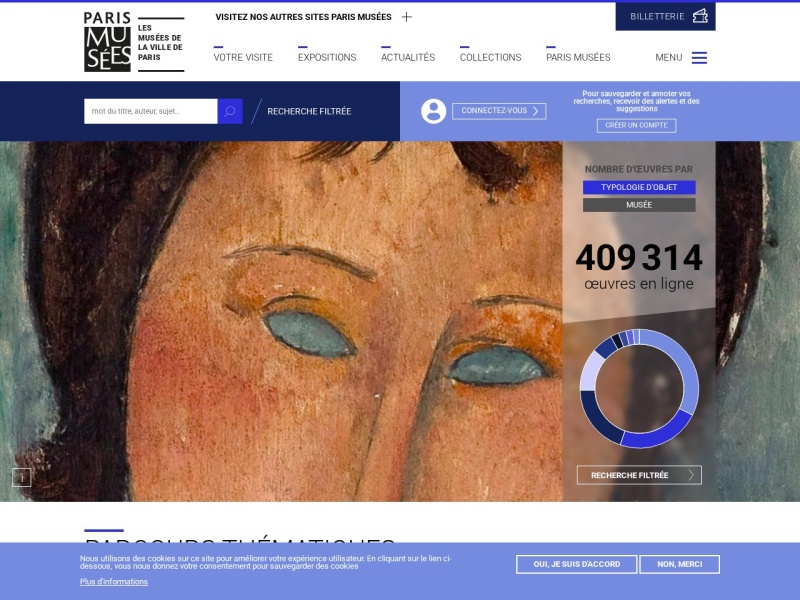Open the Expositions menu
This screenshot has height=600, width=800.
tap(327, 57)
